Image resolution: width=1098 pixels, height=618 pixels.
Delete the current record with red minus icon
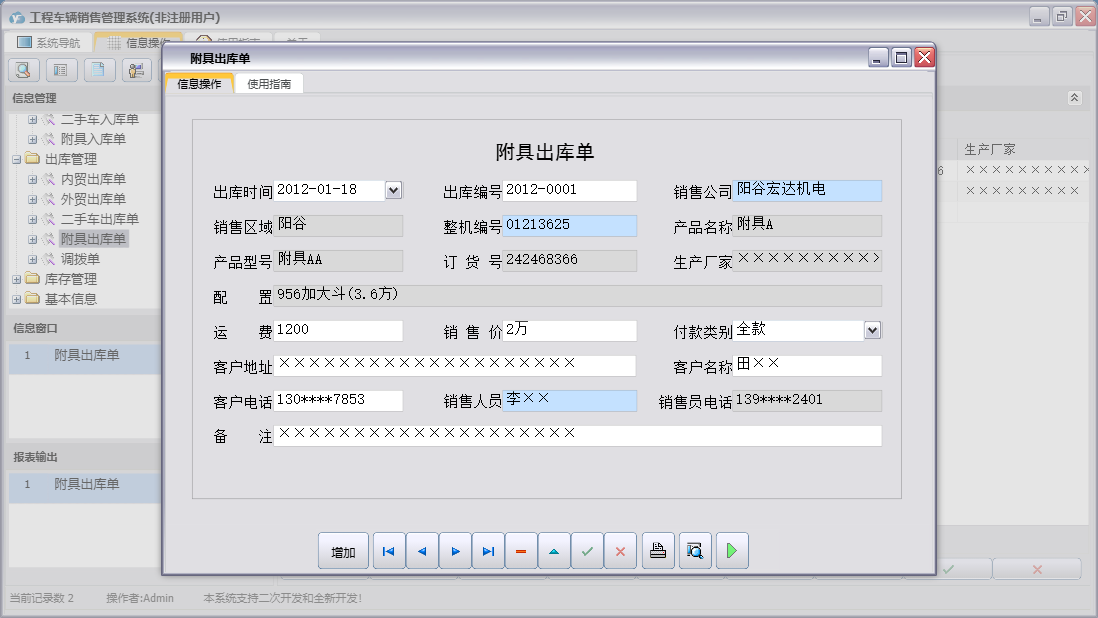[x=520, y=550]
